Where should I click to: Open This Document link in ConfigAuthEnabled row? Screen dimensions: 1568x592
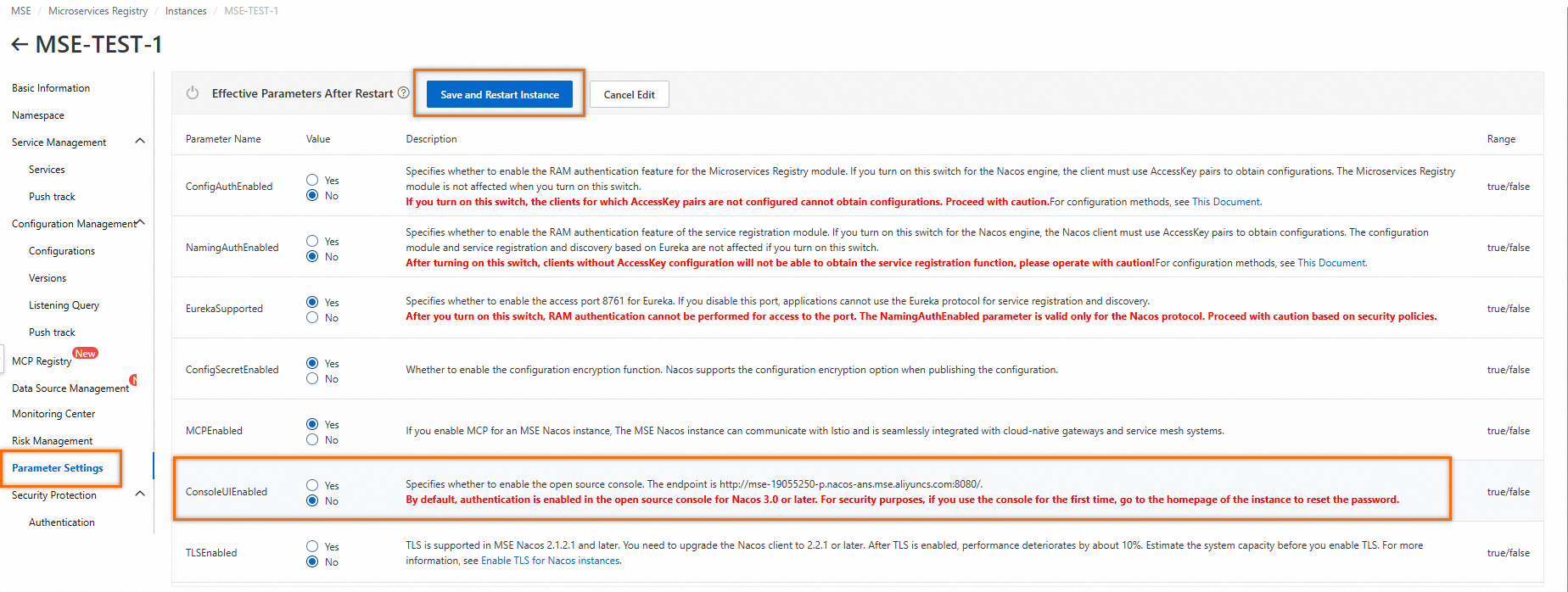click(1226, 202)
